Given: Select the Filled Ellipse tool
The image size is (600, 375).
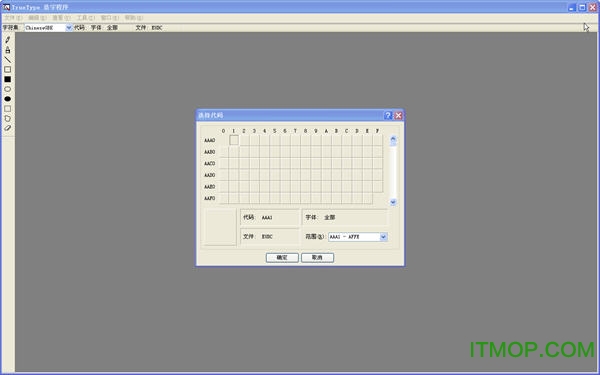Looking at the screenshot, I should coord(7,99).
